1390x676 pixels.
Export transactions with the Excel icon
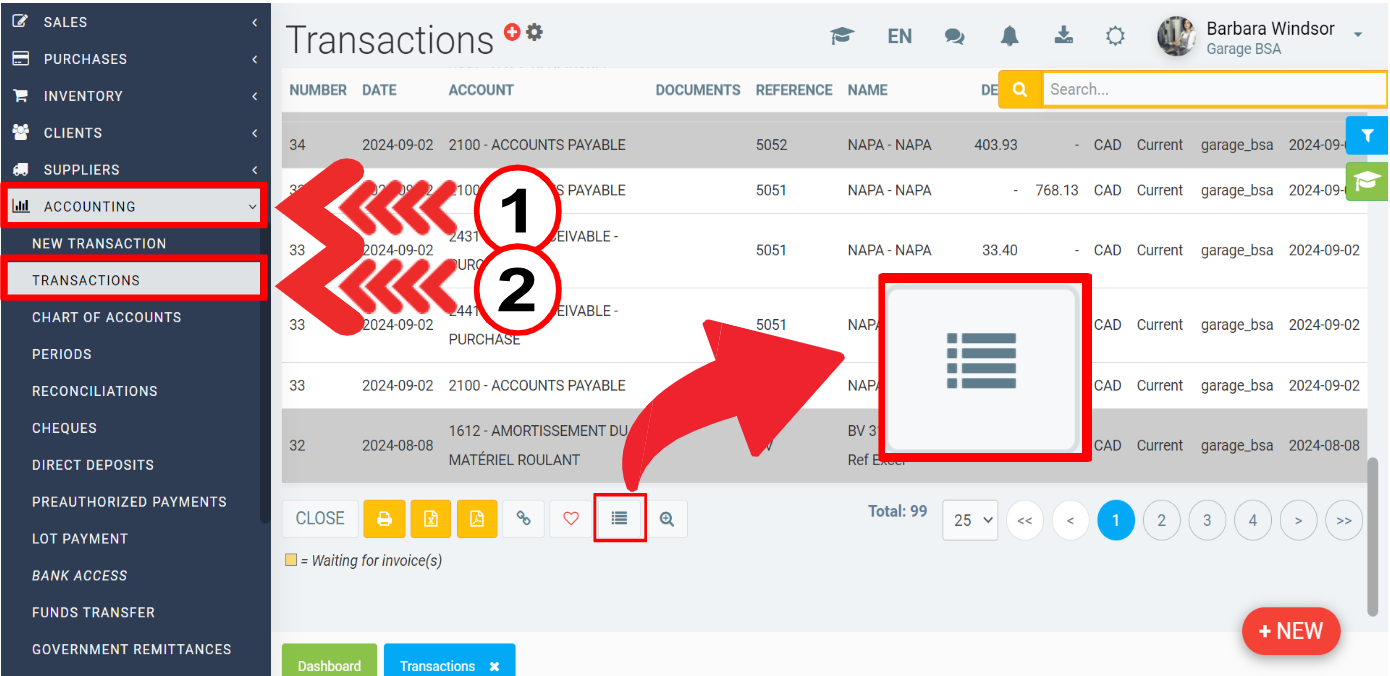pos(430,519)
